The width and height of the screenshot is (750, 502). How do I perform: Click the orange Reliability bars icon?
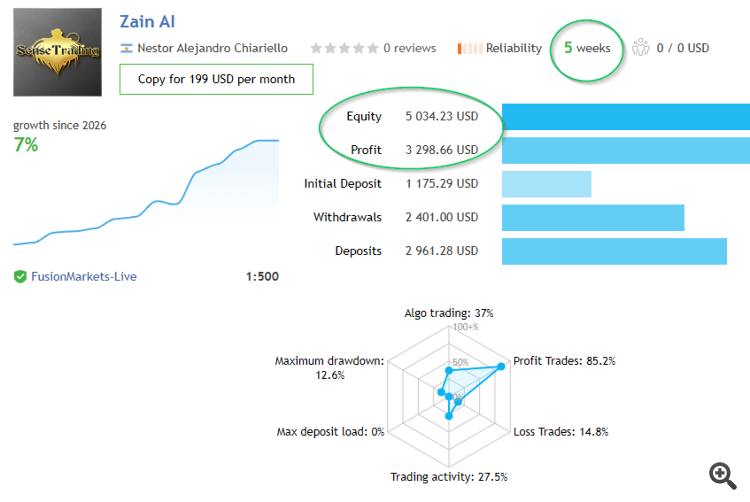click(x=469, y=48)
